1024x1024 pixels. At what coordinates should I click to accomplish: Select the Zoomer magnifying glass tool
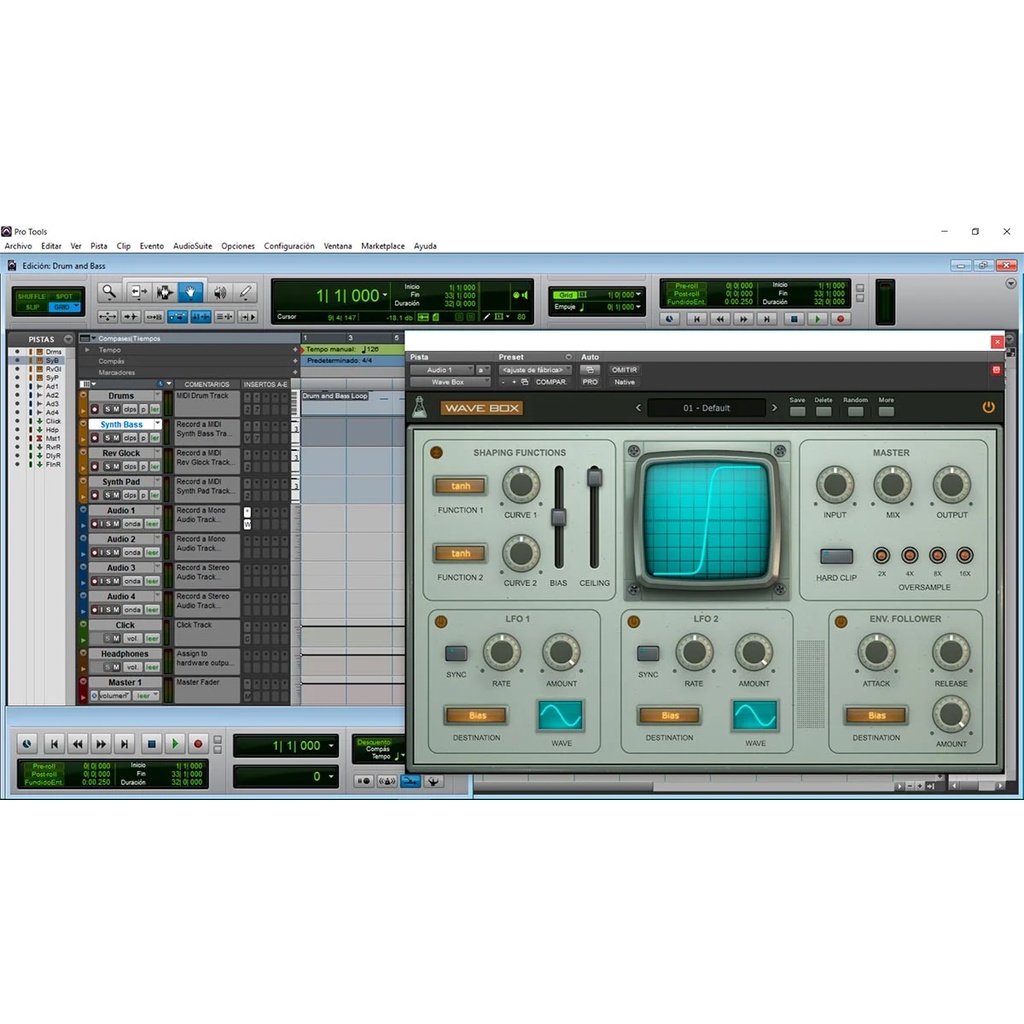coord(109,292)
